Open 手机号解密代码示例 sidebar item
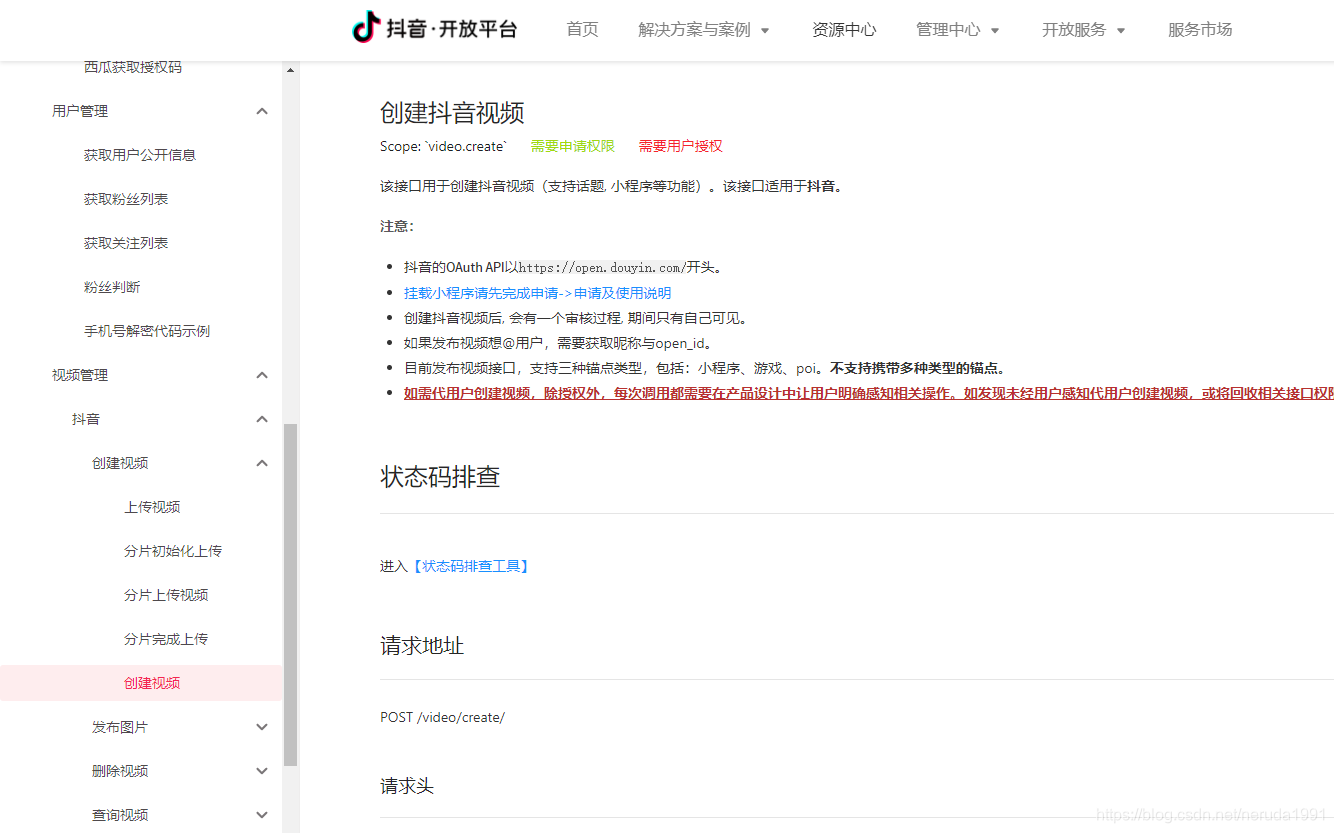 pos(147,331)
